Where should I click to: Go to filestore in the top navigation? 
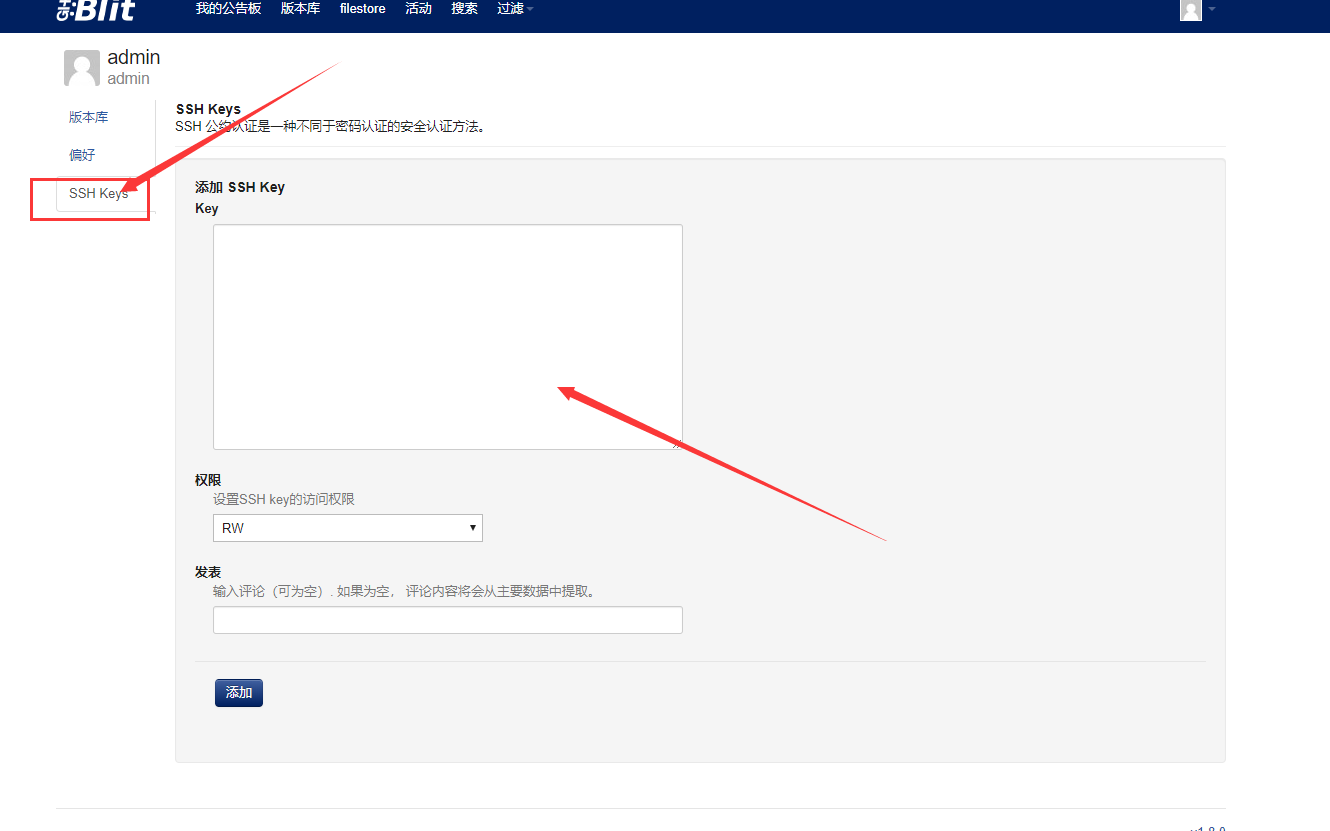tap(362, 9)
